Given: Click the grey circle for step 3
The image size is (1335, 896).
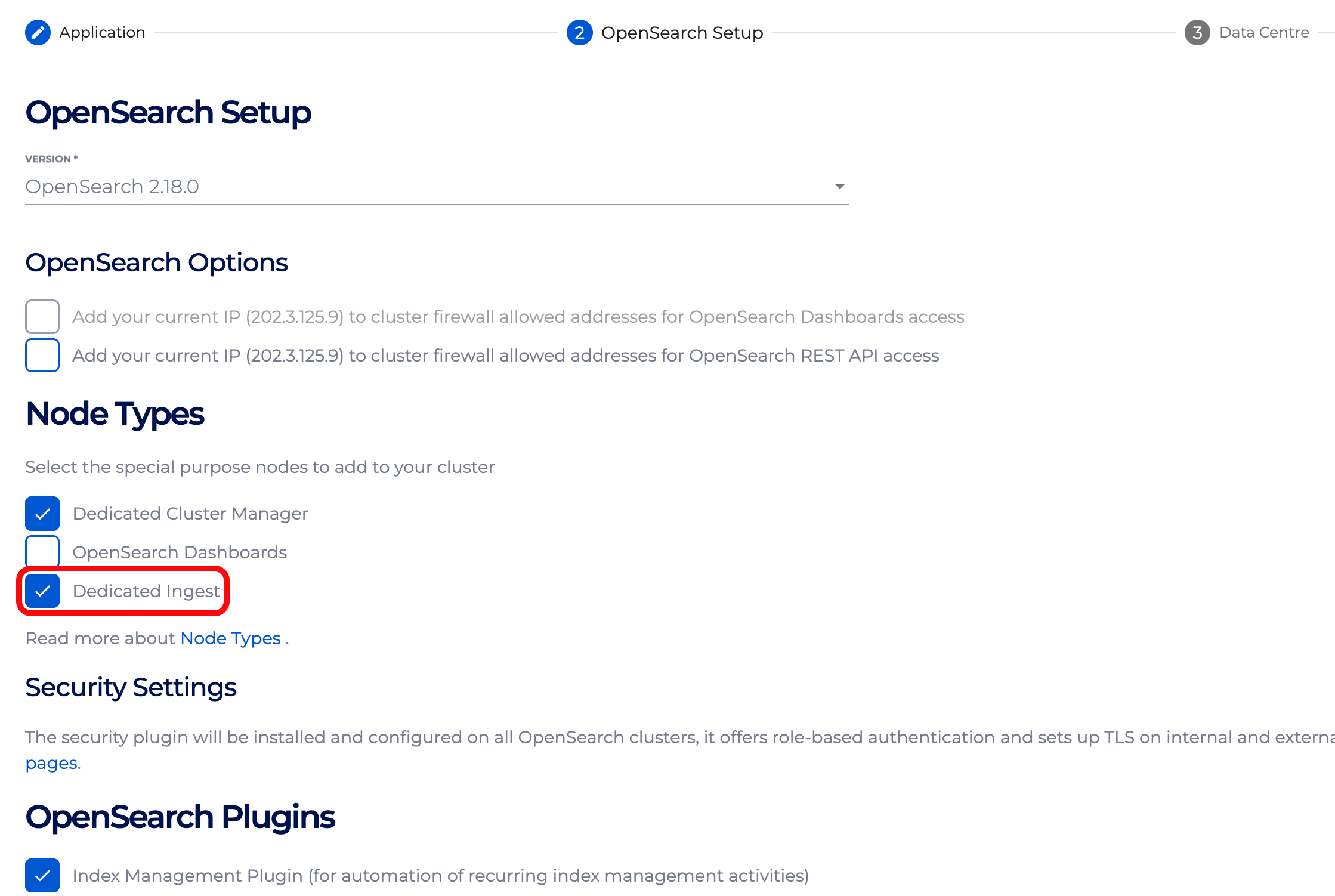Looking at the screenshot, I should [x=1197, y=33].
